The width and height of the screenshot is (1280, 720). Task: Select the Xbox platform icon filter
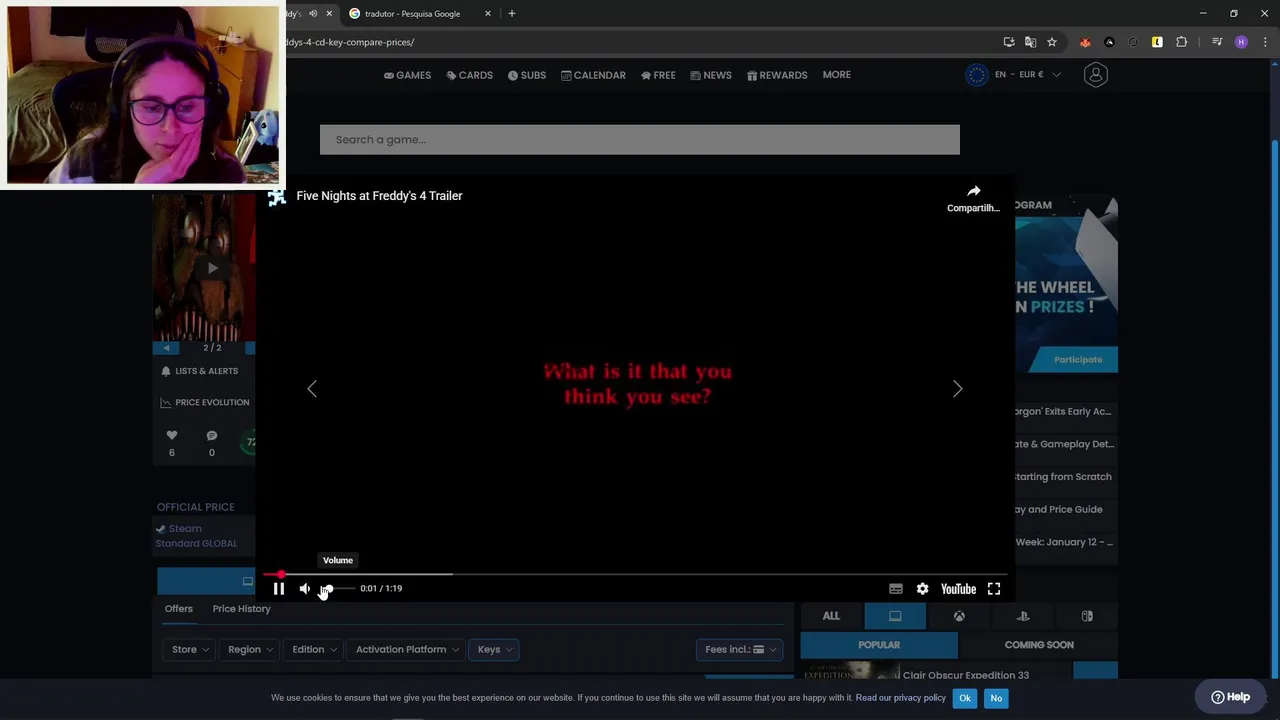(x=959, y=616)
